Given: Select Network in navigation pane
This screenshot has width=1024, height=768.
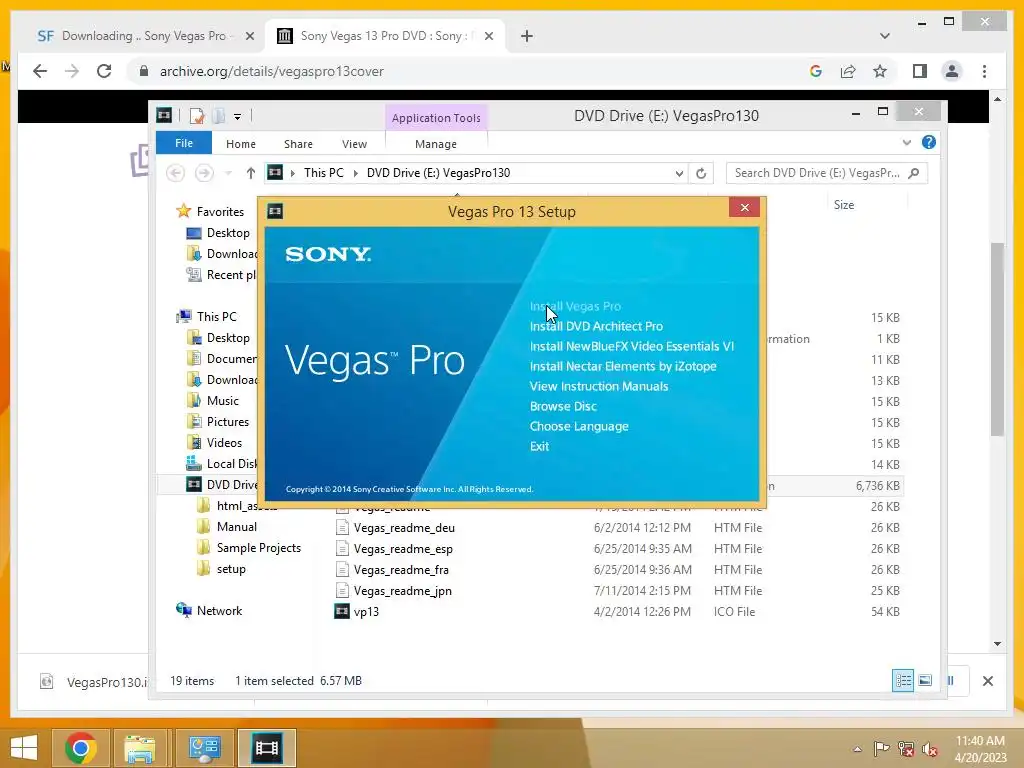Looking at the screenshot, I should pyautogui.click(x=219, y=611).
